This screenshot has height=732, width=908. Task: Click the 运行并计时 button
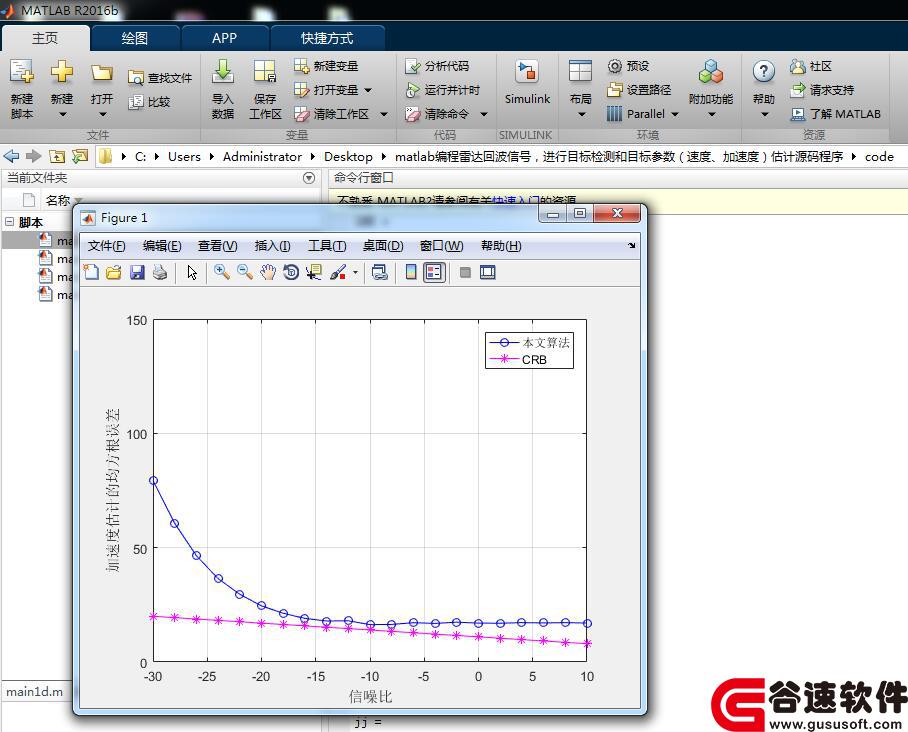443,90
